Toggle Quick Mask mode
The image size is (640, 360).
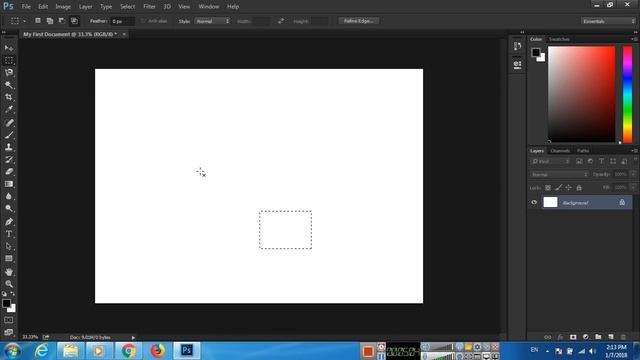click(9, 320)
